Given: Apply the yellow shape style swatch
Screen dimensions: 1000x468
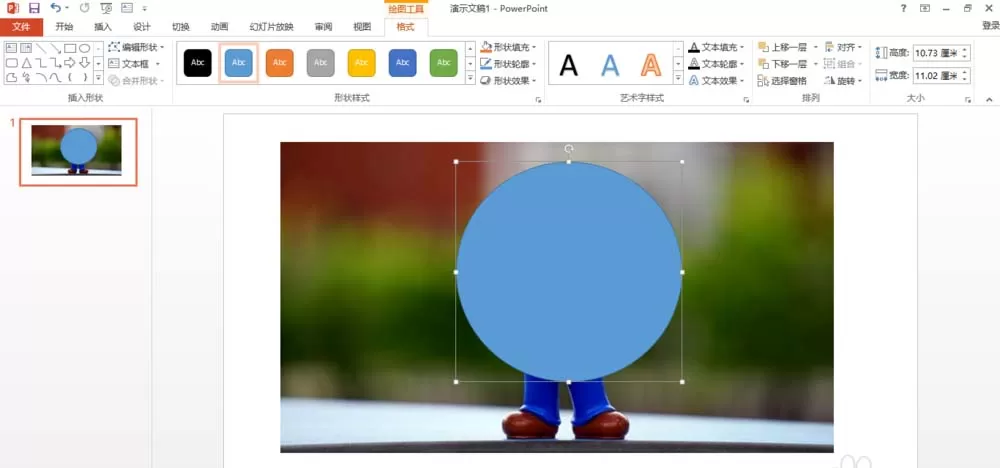Looking at the screenshot, I should [x=362, y=62].
